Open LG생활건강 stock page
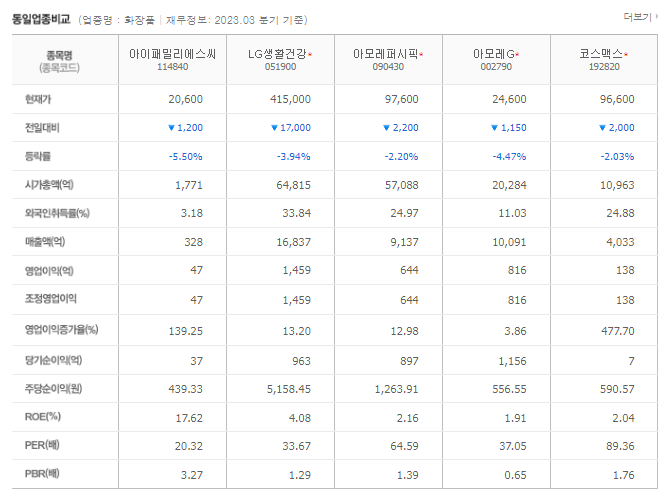 coord(277,54)
